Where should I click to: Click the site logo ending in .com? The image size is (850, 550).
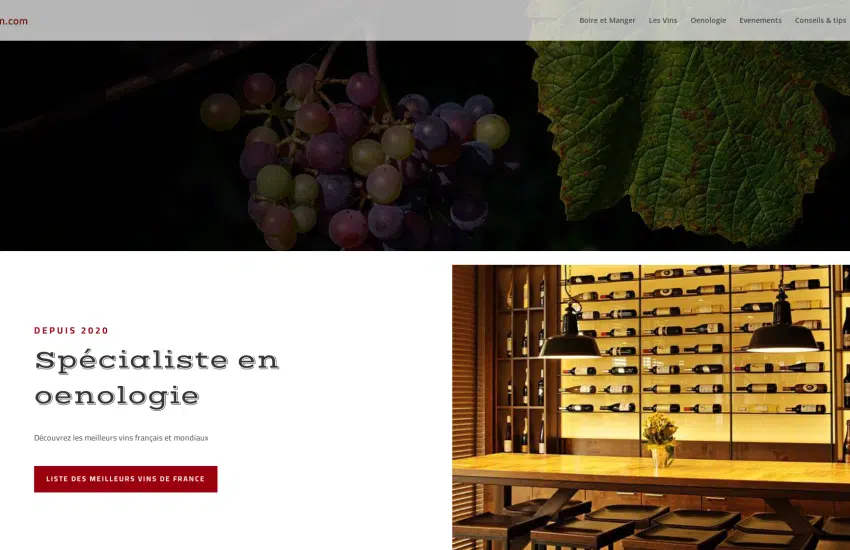(14, 21)
